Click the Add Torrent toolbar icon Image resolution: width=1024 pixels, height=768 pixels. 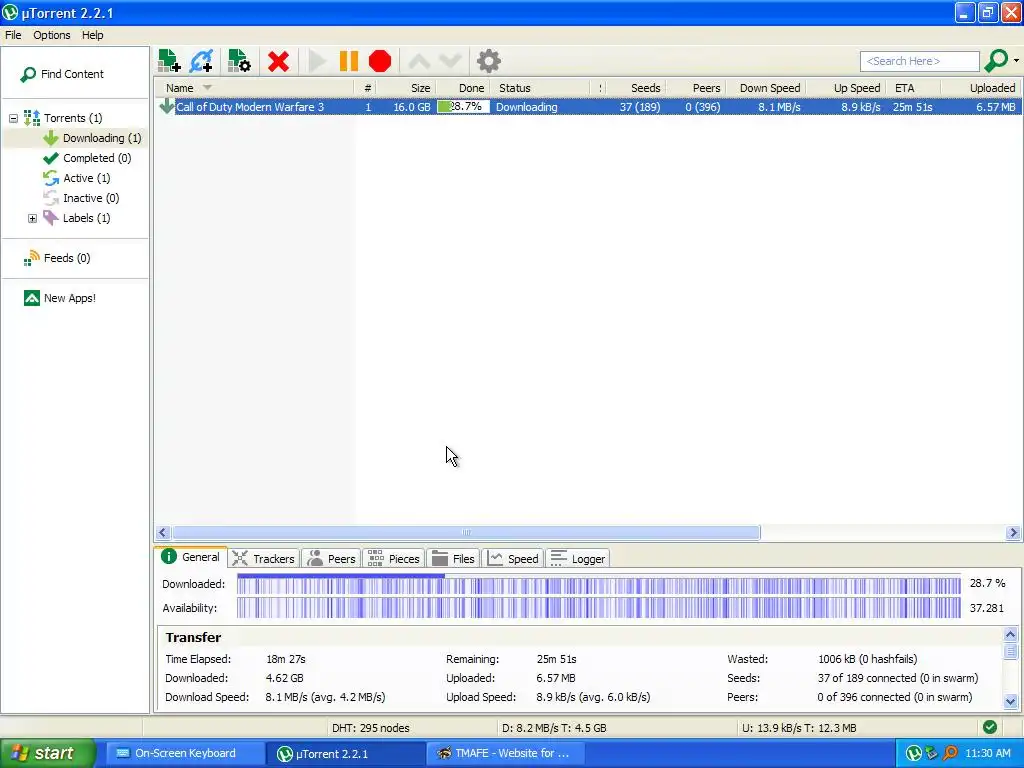pos(169,61)
